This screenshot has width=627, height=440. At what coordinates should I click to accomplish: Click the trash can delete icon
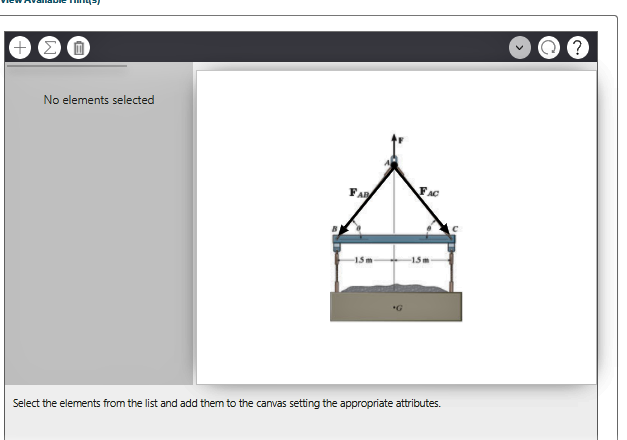(x=79, y=48)
